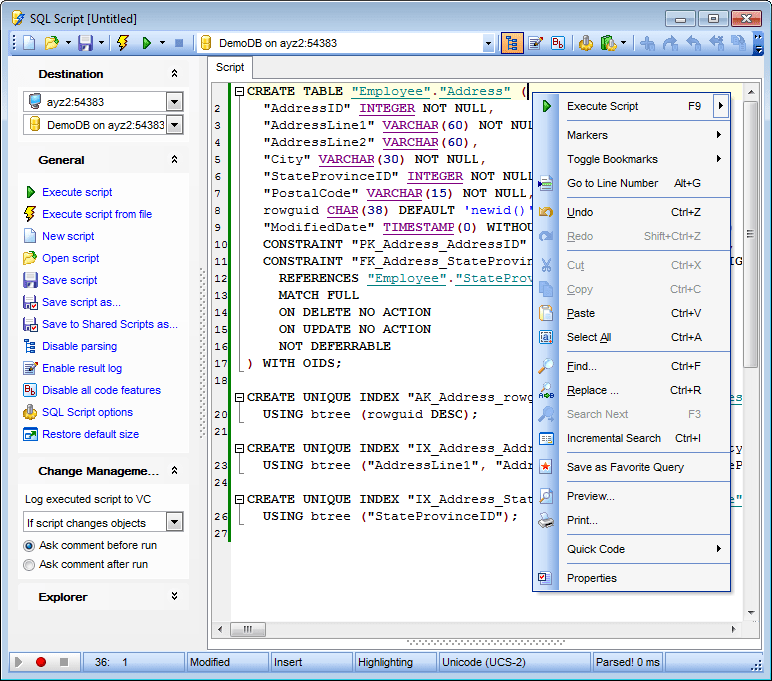Select Ask comment before run option
The image size is (772, 681).
(29, 546)
